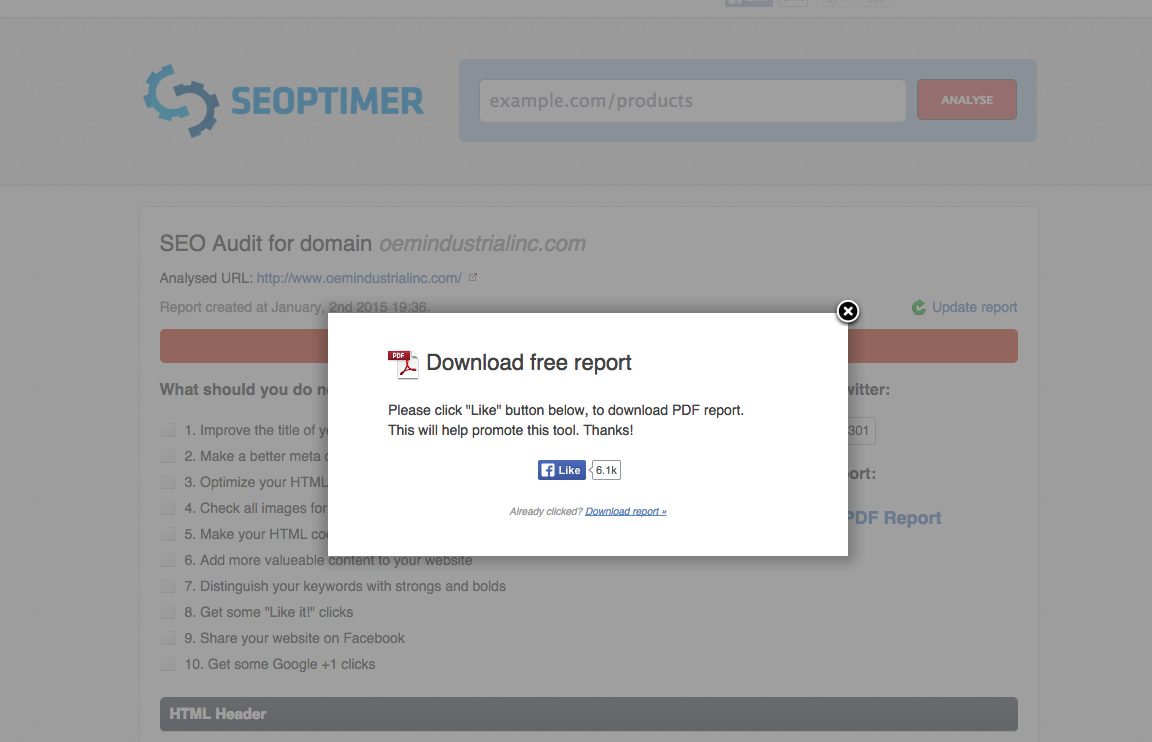Click the example.com/products domain input field
Screen dimensions: 1152x742
click(692, 100)
